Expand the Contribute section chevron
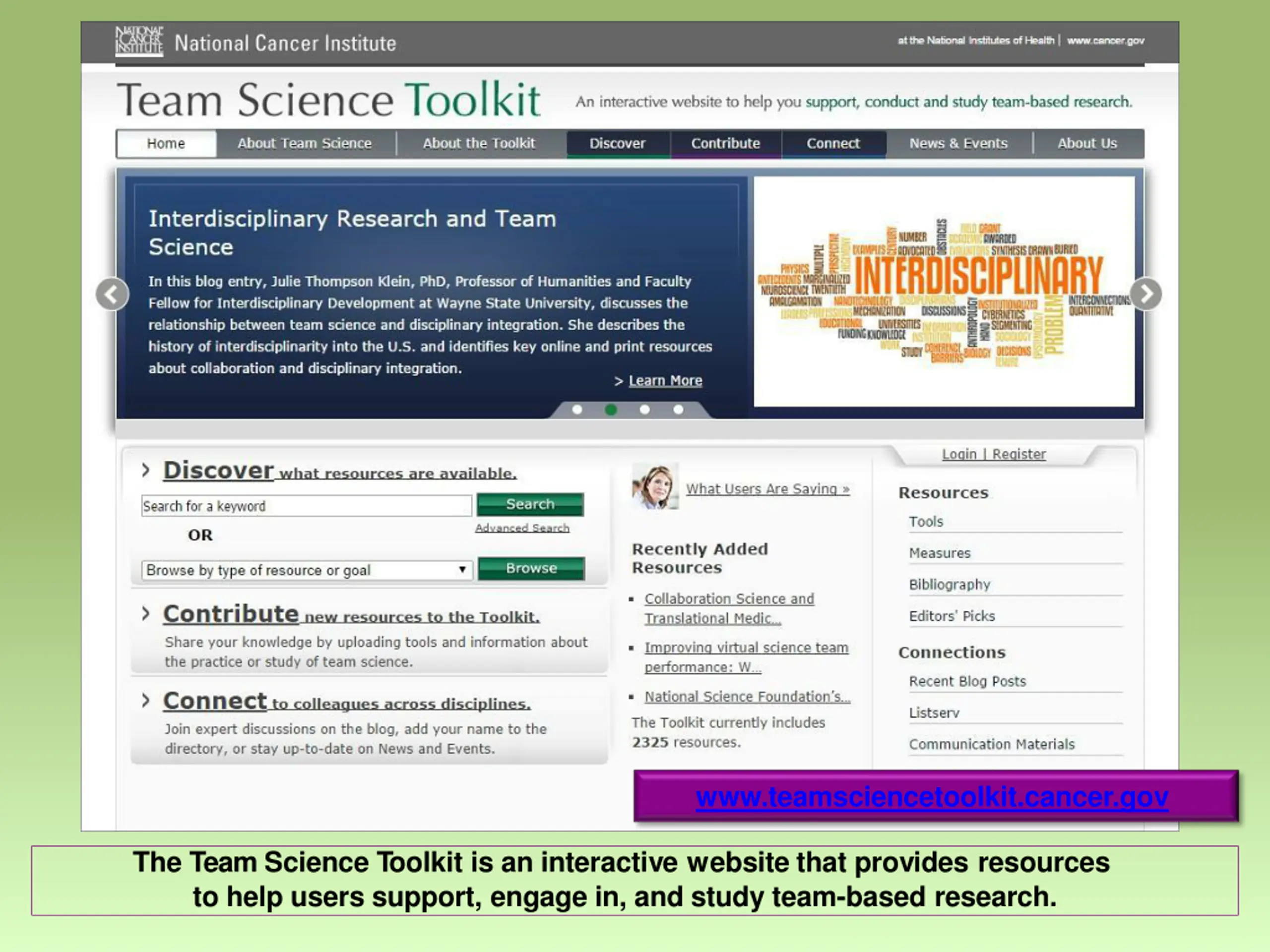The height and width of the screenshot is (952, 1270). coord(146,613)
